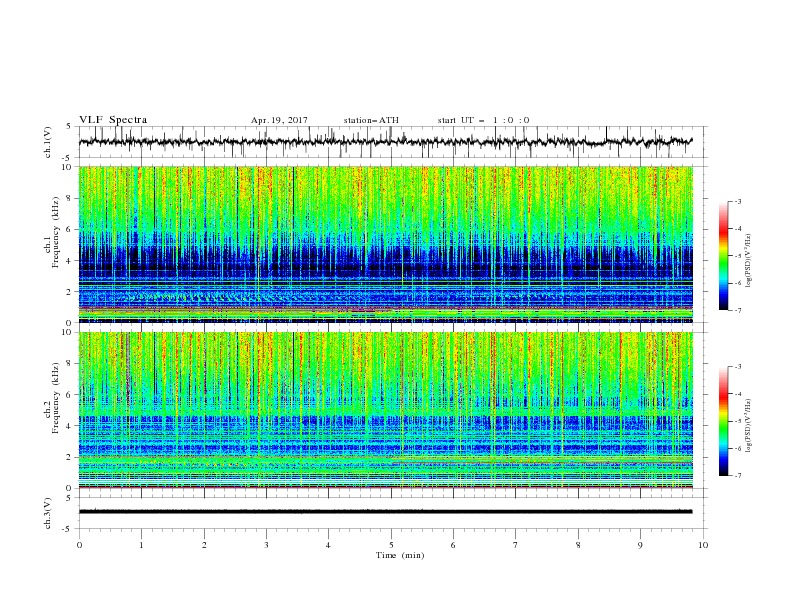Screen dimensions: 792x612
Task: Click the time axis tick label '7'
Action: (x=516, y=545)
